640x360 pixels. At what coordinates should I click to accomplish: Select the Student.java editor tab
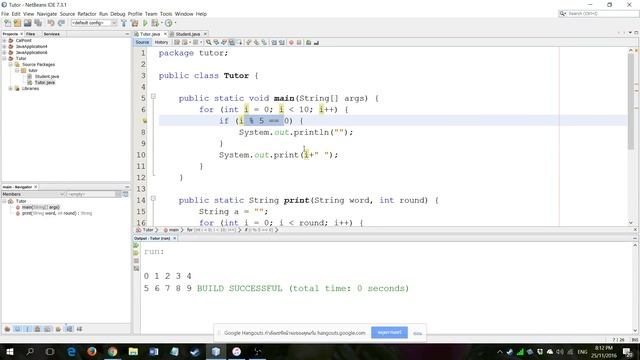(187, 34)
